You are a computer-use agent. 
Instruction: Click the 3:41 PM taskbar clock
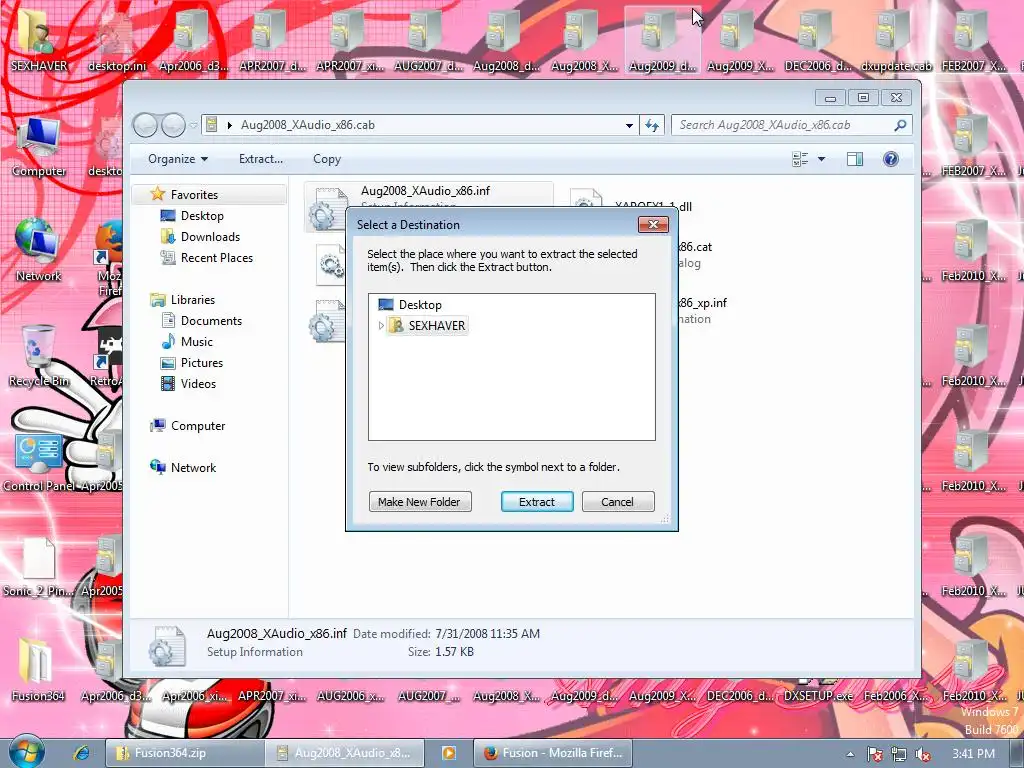973,754
